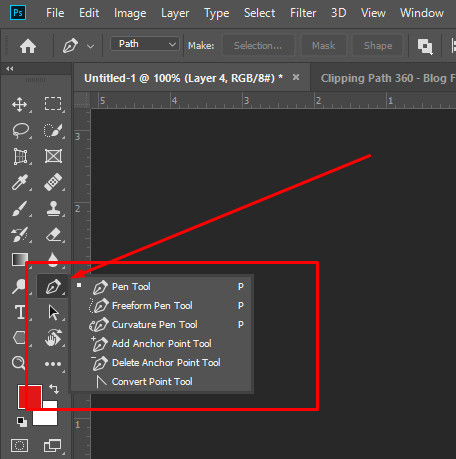This screenshot has width=456, height=459.
Task: Click the Pen tool in toolbar
Action: click(x=53, y=286)
